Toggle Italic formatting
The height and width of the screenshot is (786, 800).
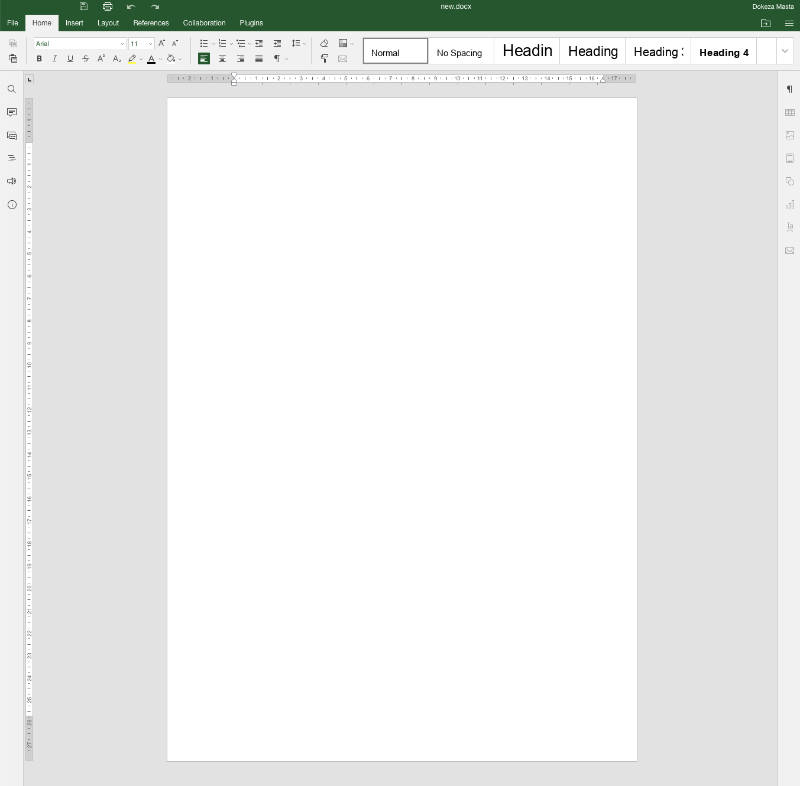[54, 59]
